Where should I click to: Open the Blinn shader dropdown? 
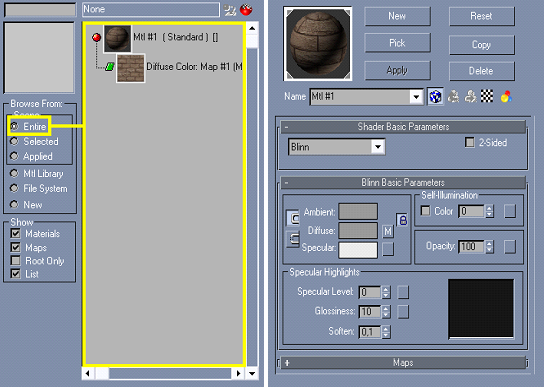click(378, 147)
